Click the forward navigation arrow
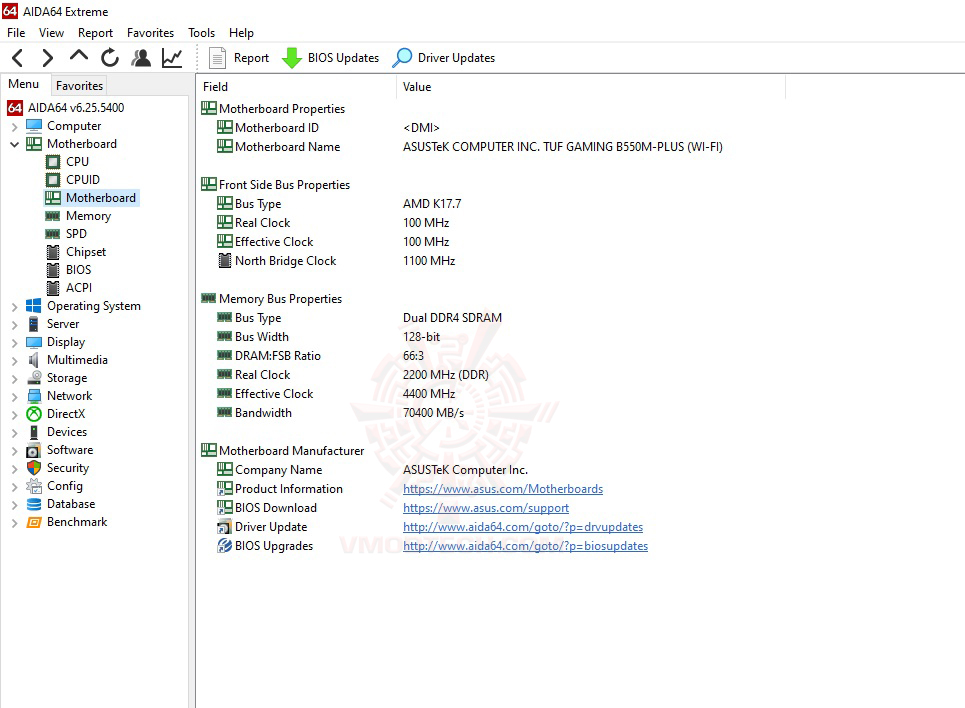 tap(47, 57)
